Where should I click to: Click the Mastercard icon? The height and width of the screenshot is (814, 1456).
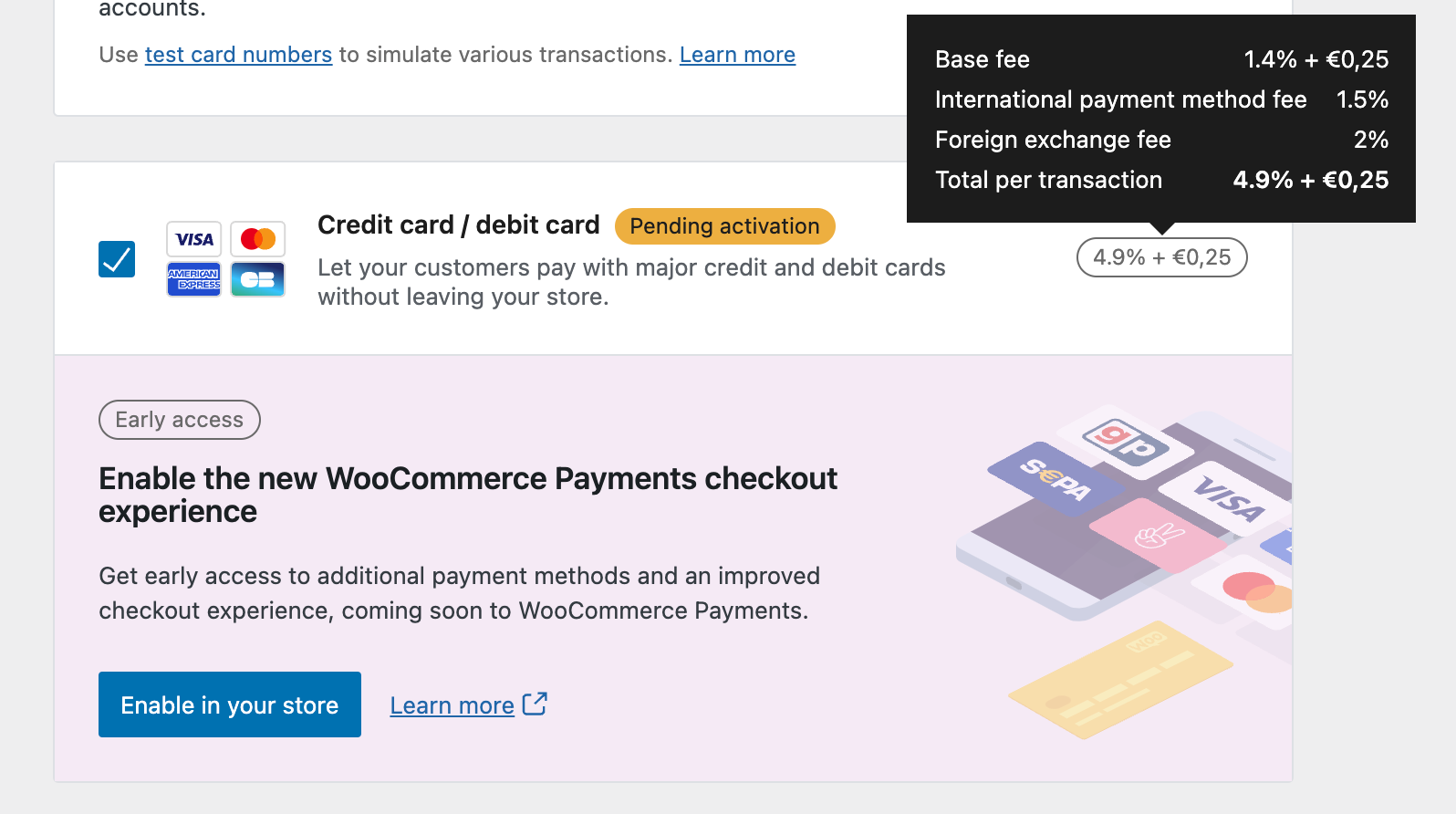point(257,239)
